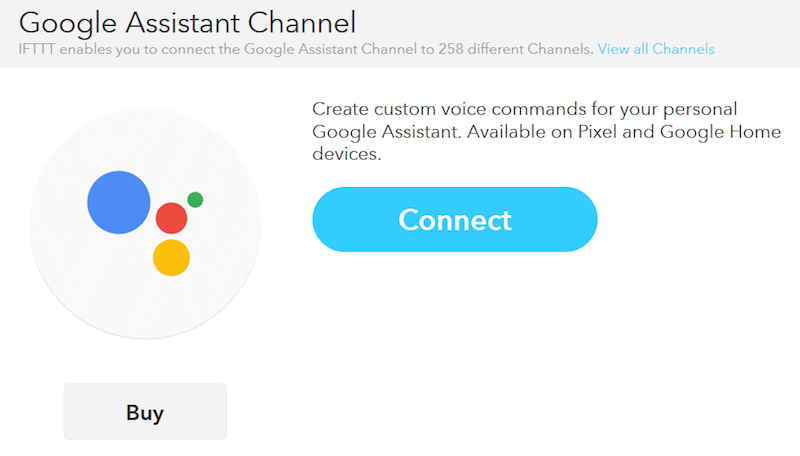The image size is (800, 456).
Task: Click the Google Assistant Channel heading
Action: (x=188, y=20)
